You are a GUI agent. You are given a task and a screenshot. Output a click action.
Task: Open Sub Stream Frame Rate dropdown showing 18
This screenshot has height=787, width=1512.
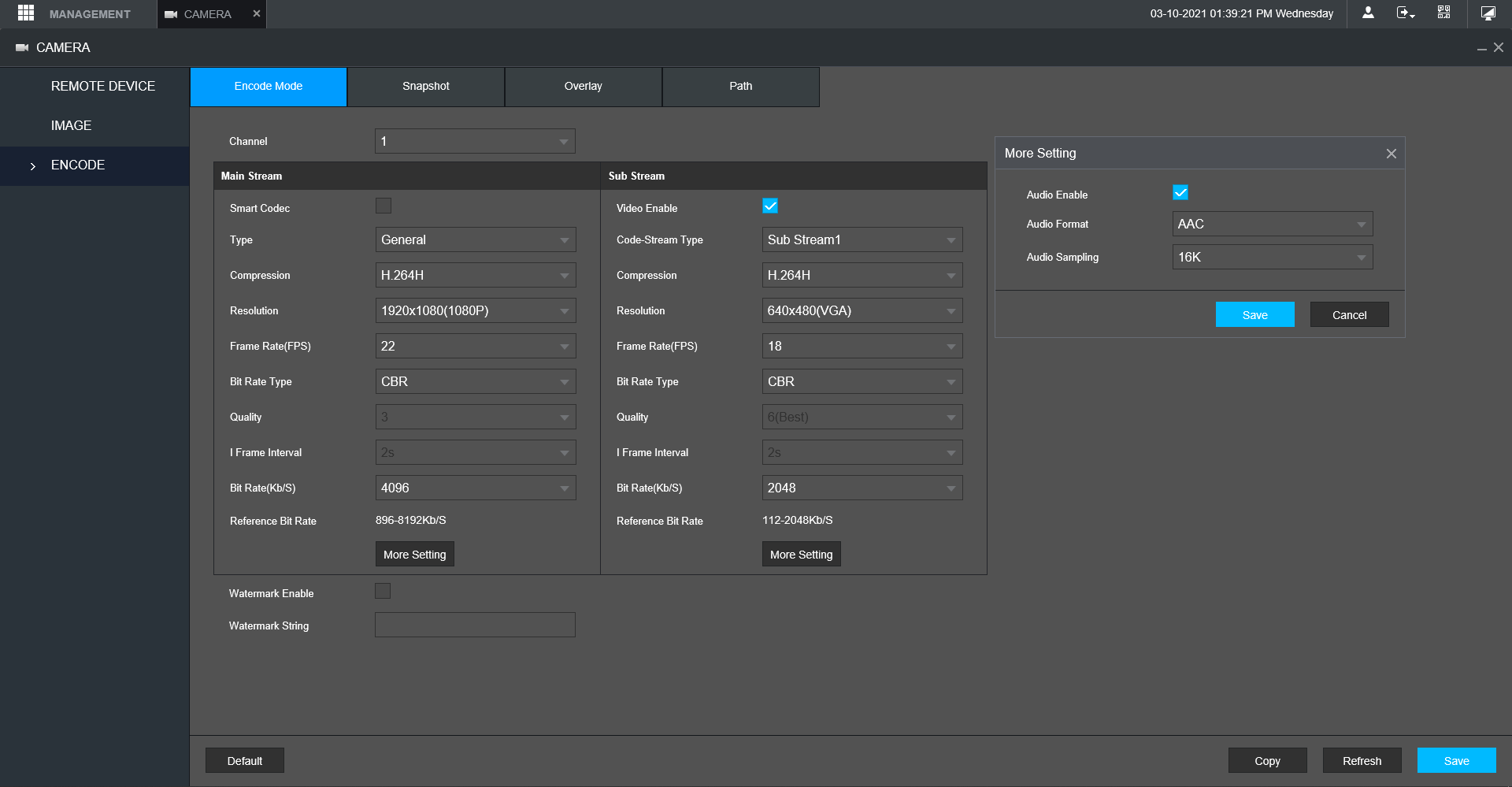coord(862,347)
